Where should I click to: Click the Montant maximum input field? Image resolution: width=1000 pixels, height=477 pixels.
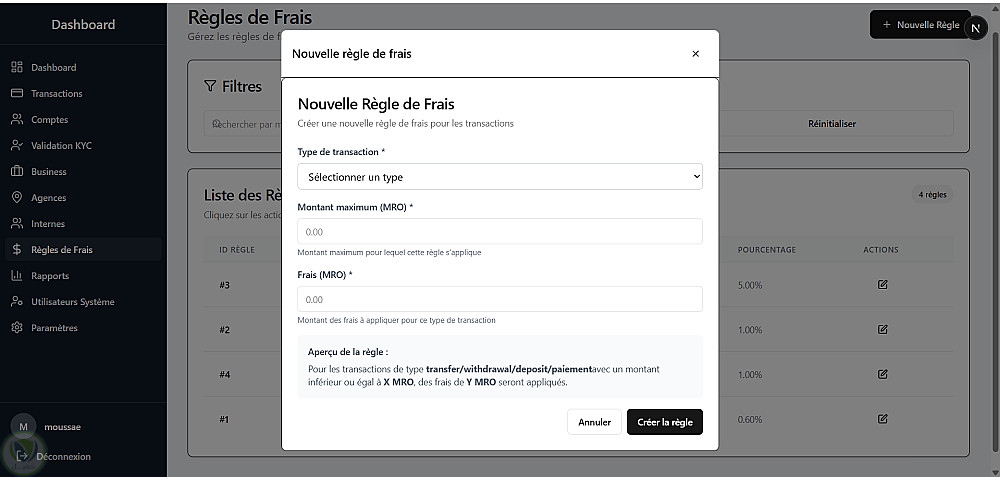pos(500,232)
